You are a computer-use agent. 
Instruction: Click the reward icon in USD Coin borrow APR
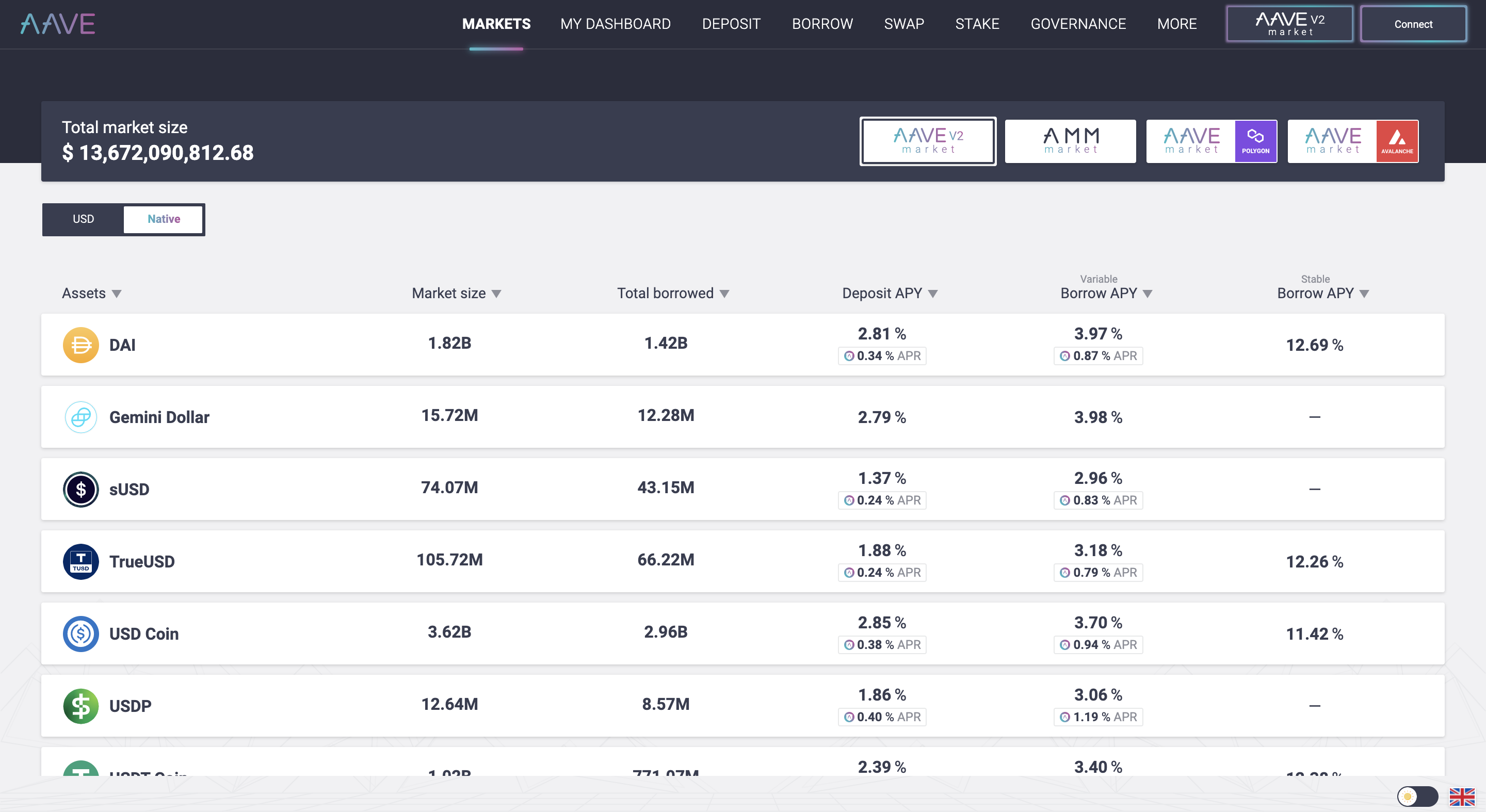pos(1065,644)
